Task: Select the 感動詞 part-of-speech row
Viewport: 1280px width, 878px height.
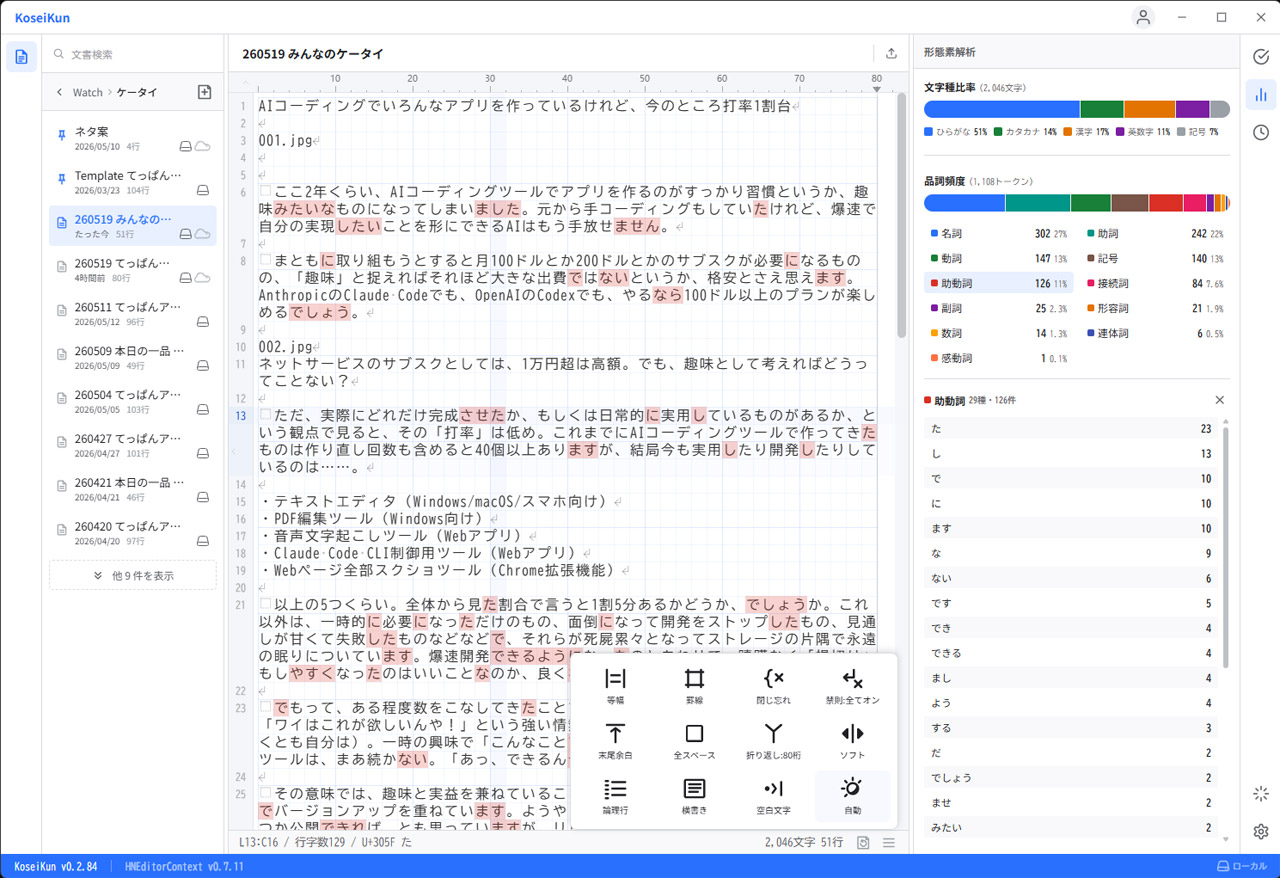Action: click(x=999, y=358)
